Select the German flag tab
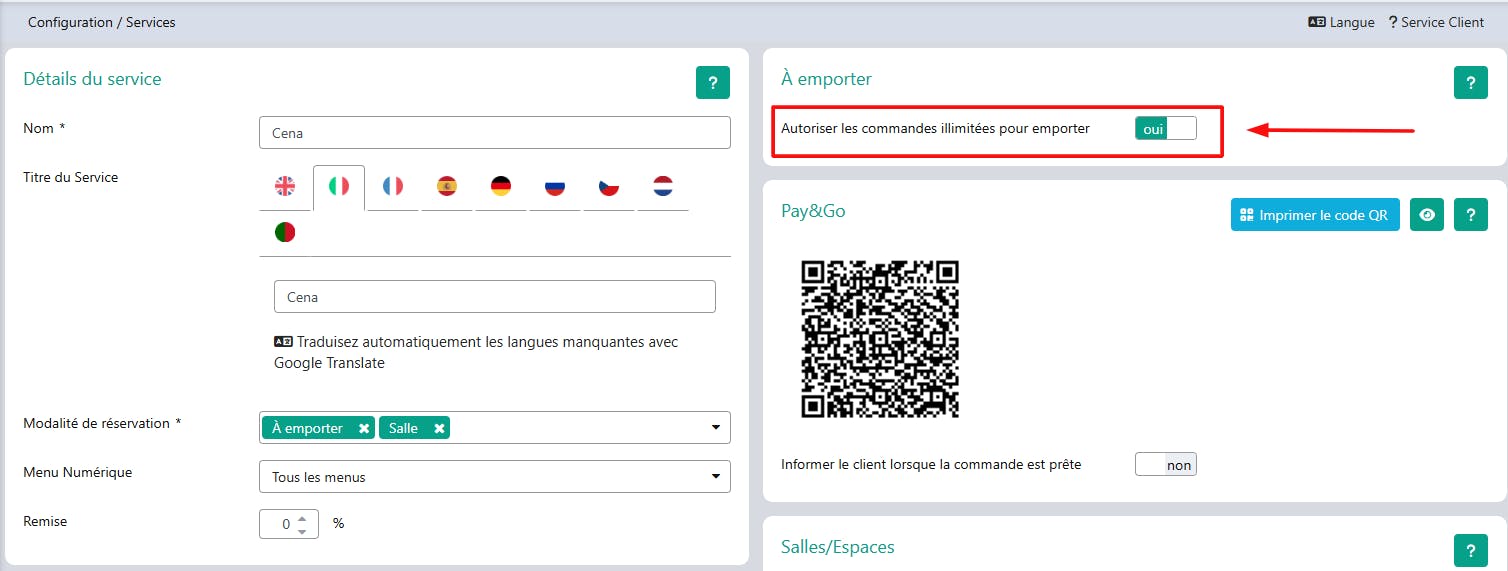The height and width of the screenshot is (571, 1508). [501, 186]
